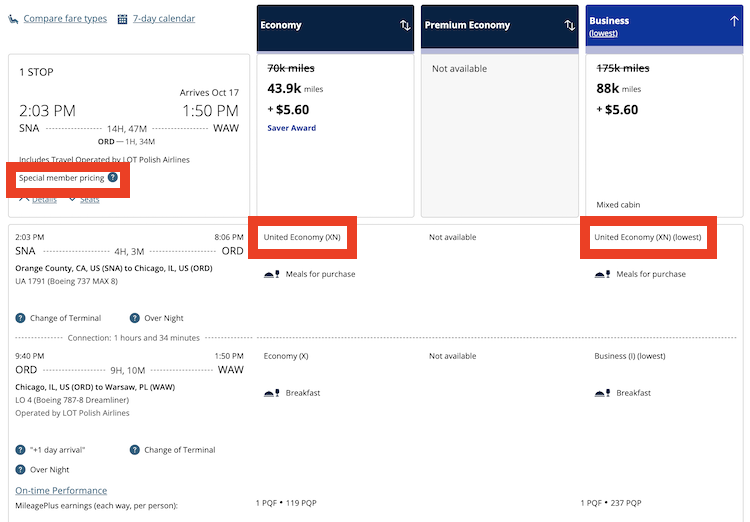Click the seat icon beside Compare fare types
This screenshot has width=750, height=522.
coord(13,19)
